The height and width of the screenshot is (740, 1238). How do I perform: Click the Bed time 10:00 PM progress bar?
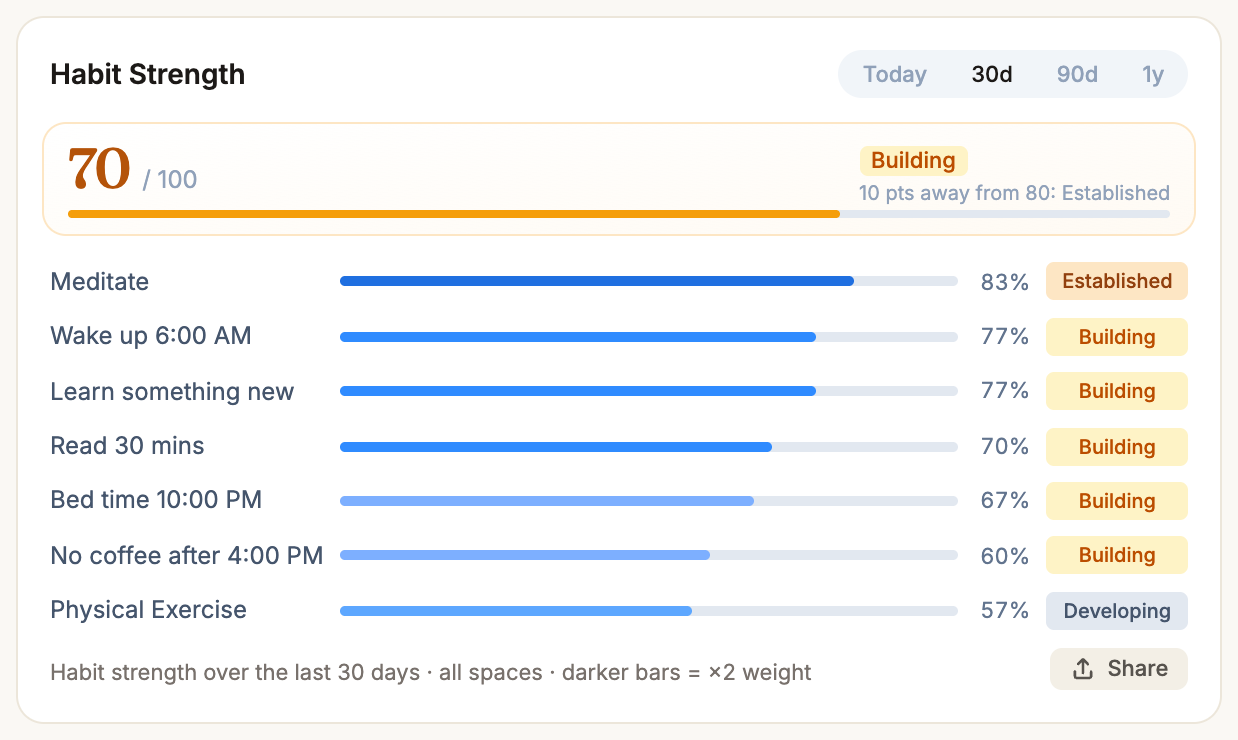pyautogui.click(x=648, y=500)
